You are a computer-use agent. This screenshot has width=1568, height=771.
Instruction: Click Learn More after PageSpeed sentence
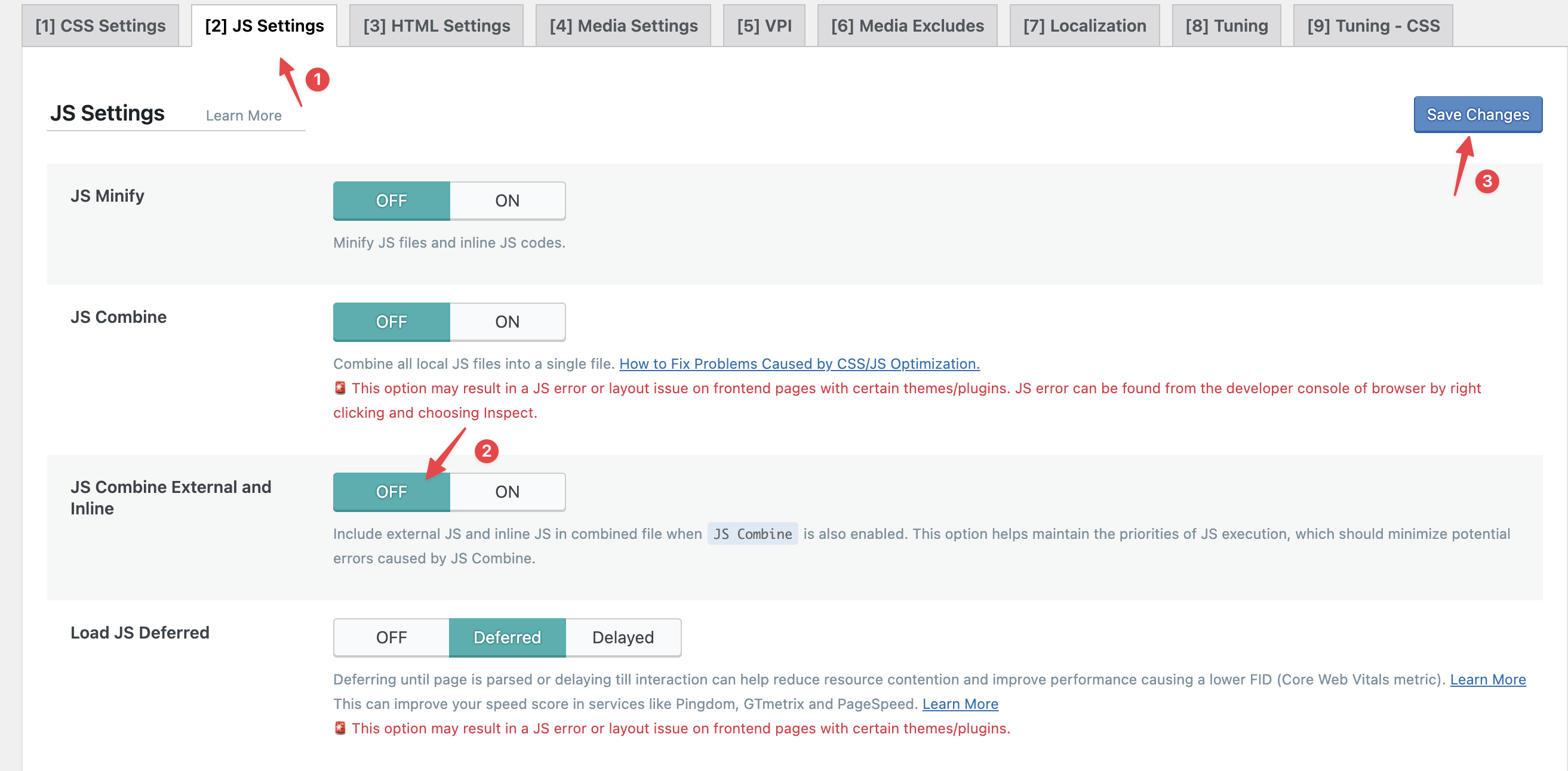pyautogui.click(x=960, y=704)
